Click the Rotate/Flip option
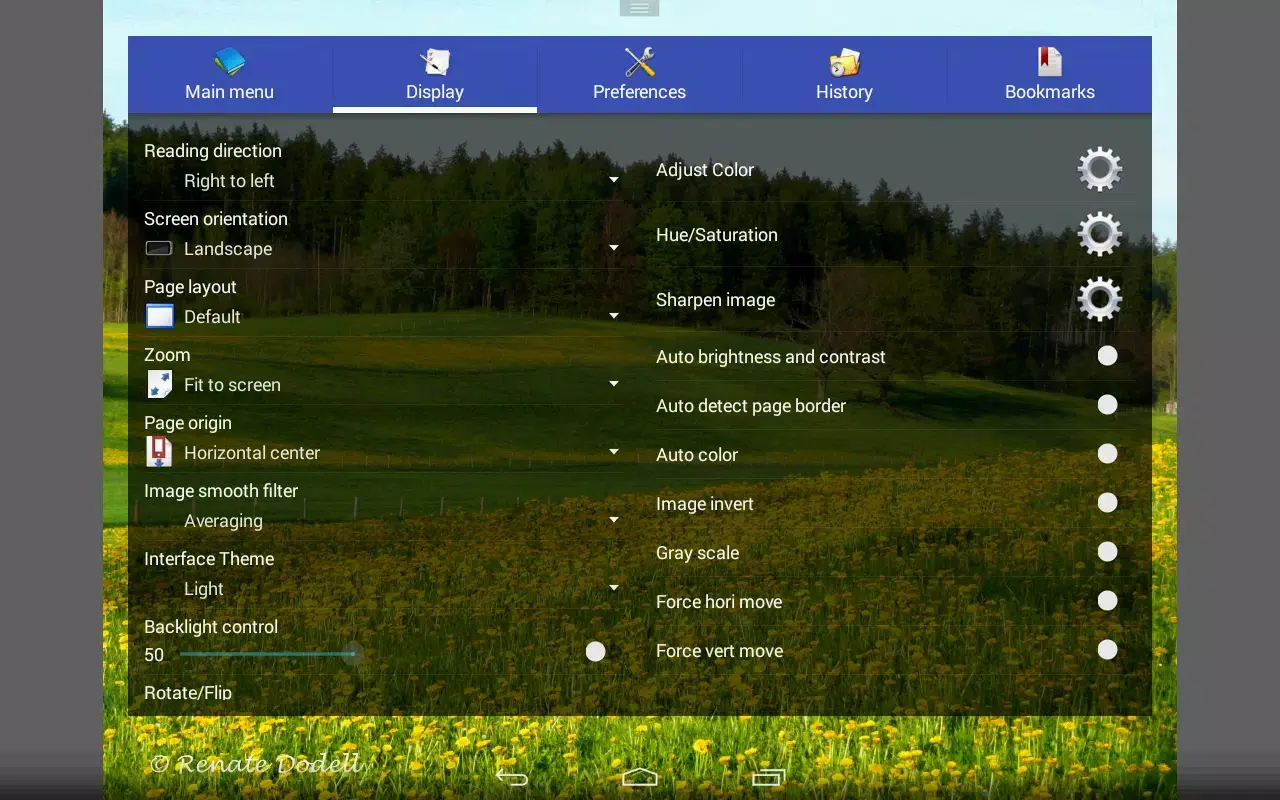Screen dimensions: 1280x800 point(188,692)
